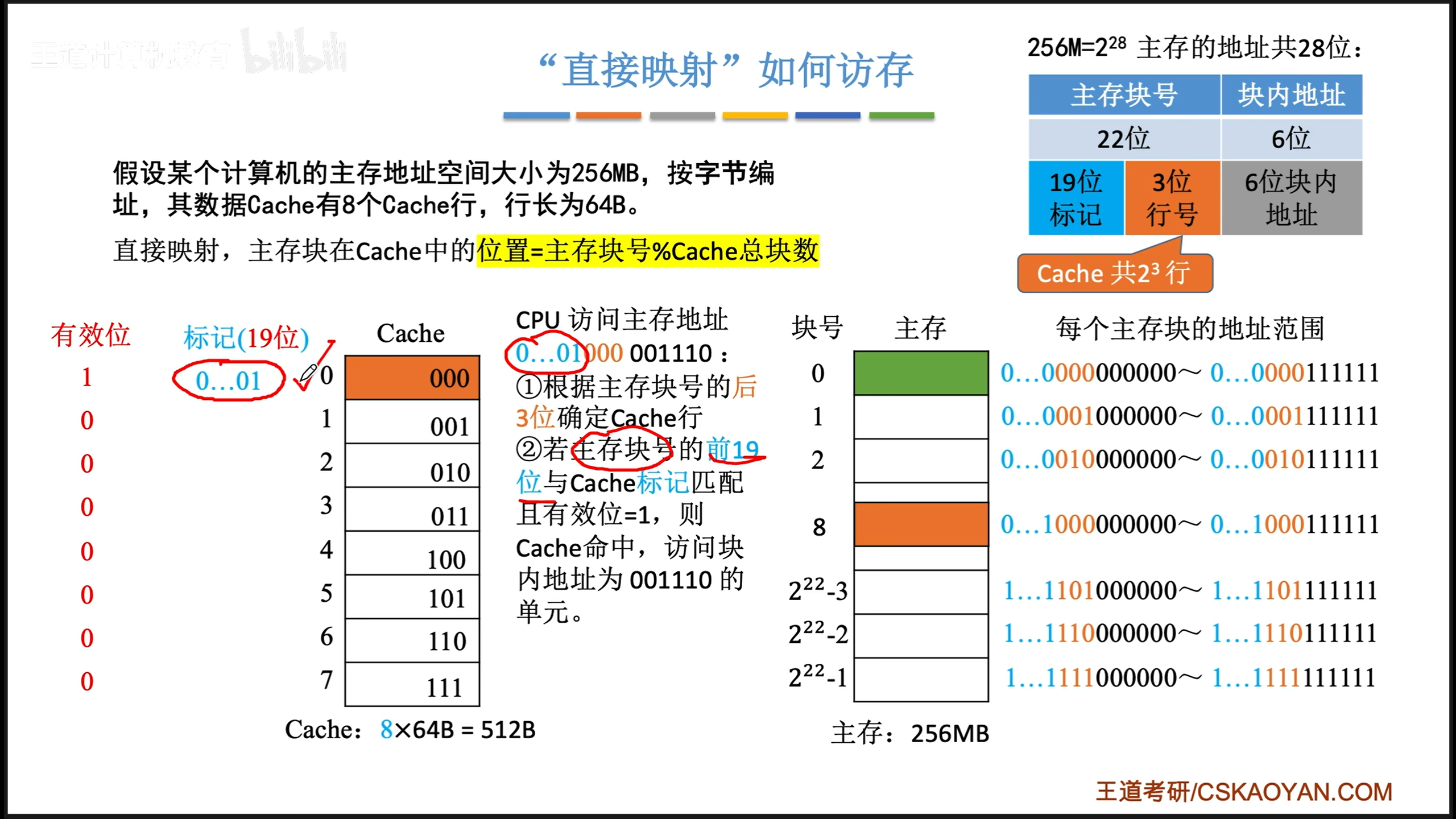The width and height of the screenshot is (1456, 819).
Task: Click the 块号 column heading
Action: [x=817, y=328]
